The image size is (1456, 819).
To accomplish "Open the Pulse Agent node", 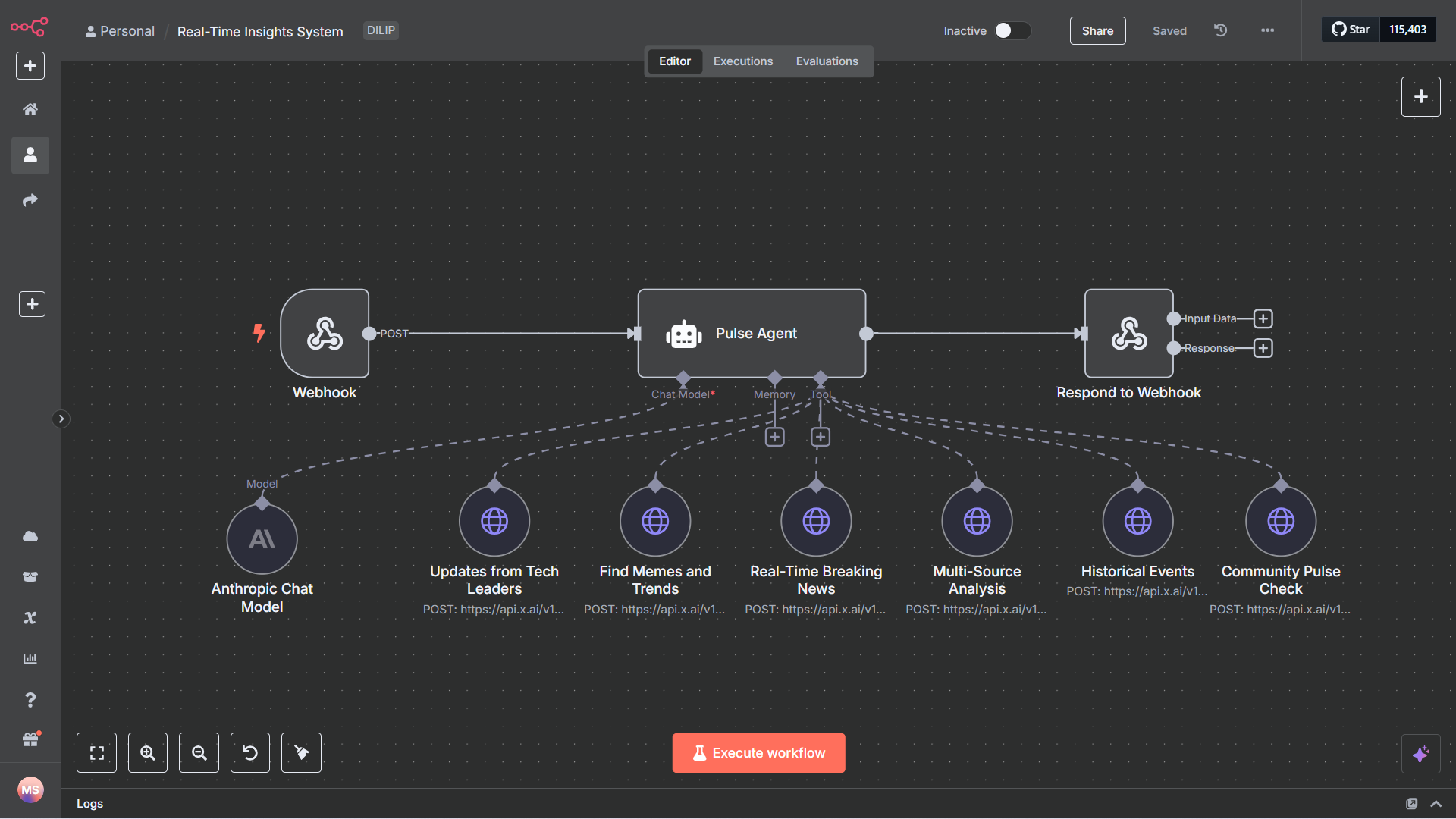I will point(752,334).
